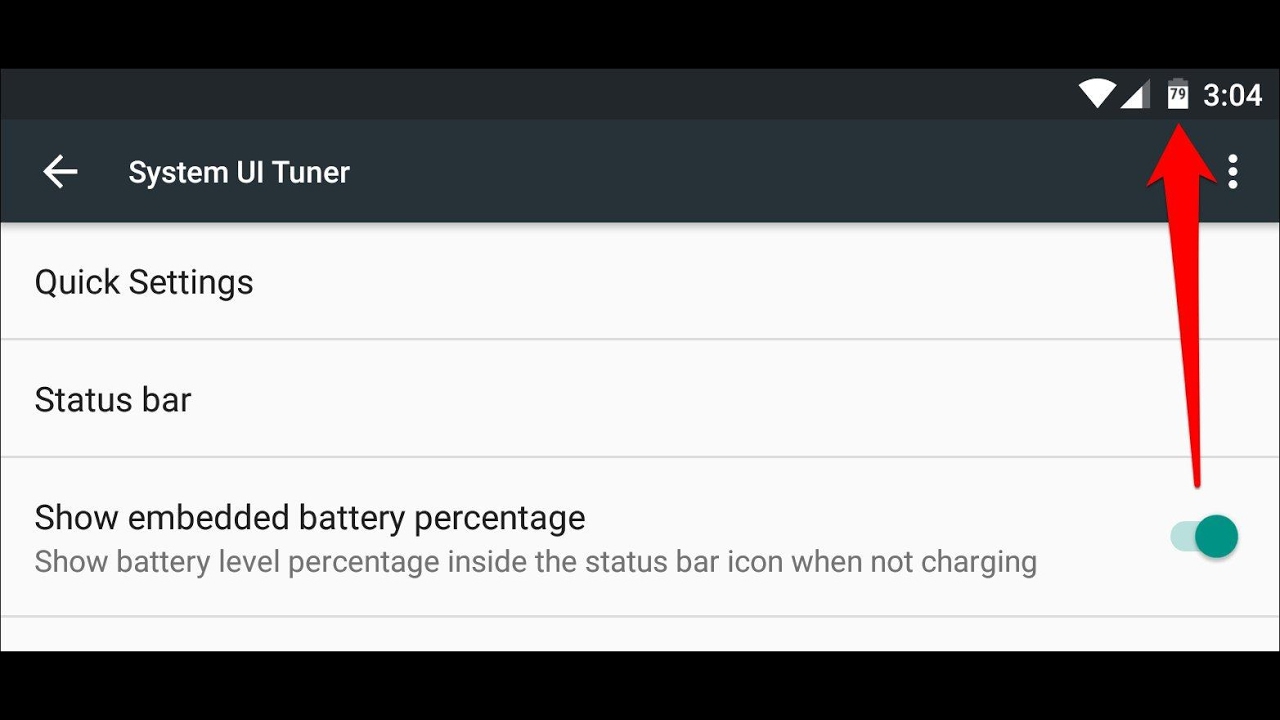
Task: Tap the cellular signal icon
Action: (1135, 95)
